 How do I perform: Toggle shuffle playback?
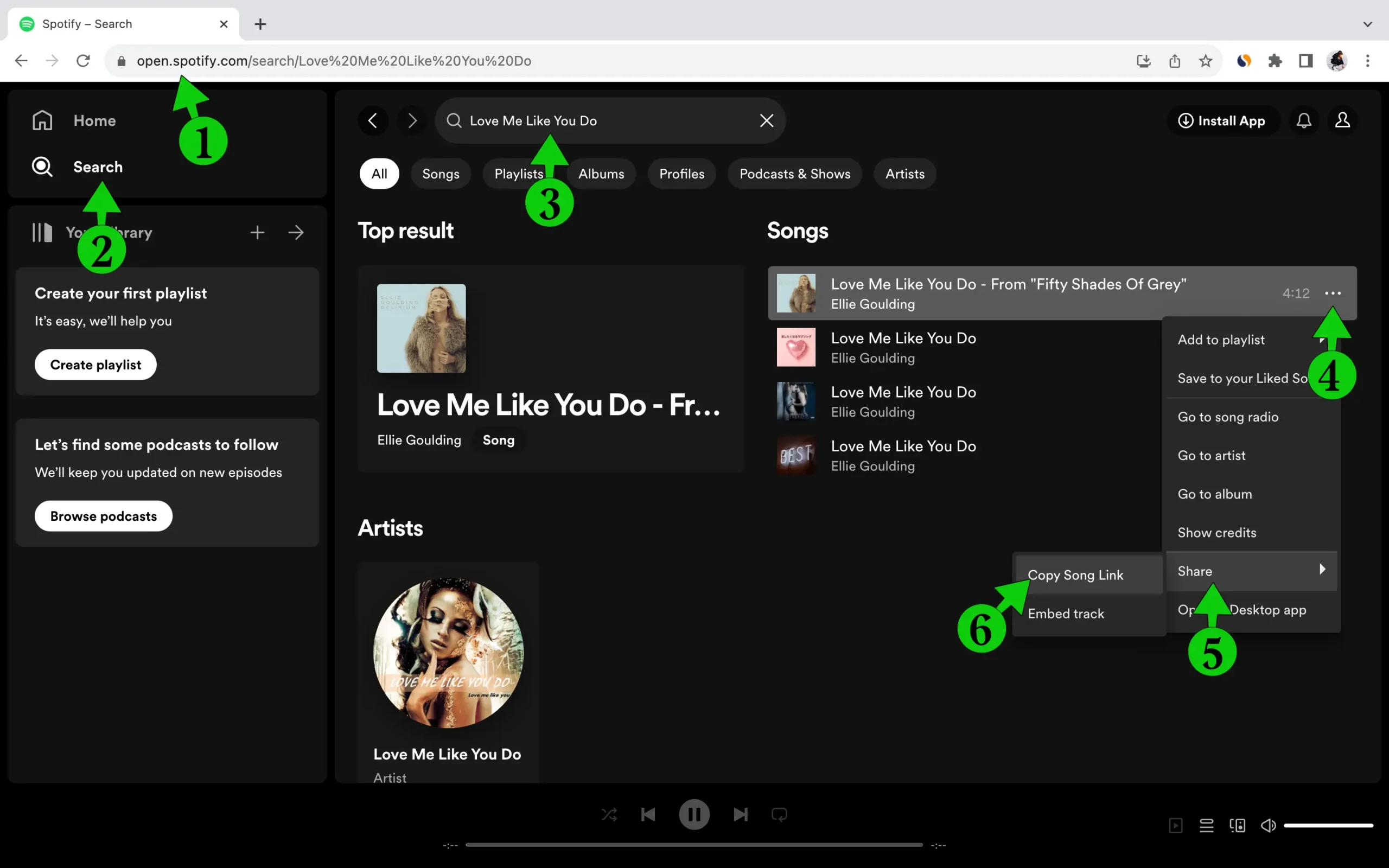609,815
